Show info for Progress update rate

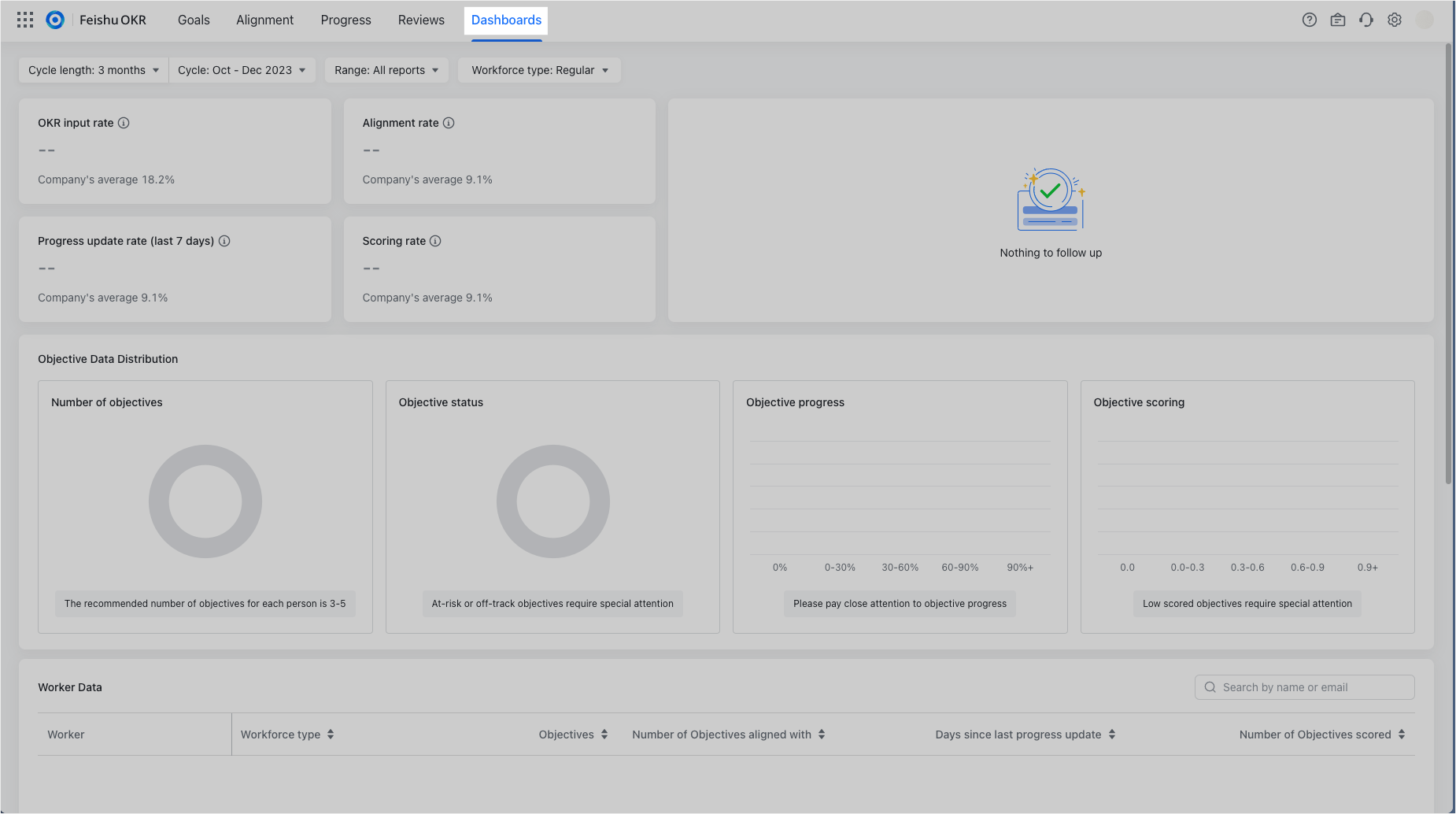click(224, 241)
